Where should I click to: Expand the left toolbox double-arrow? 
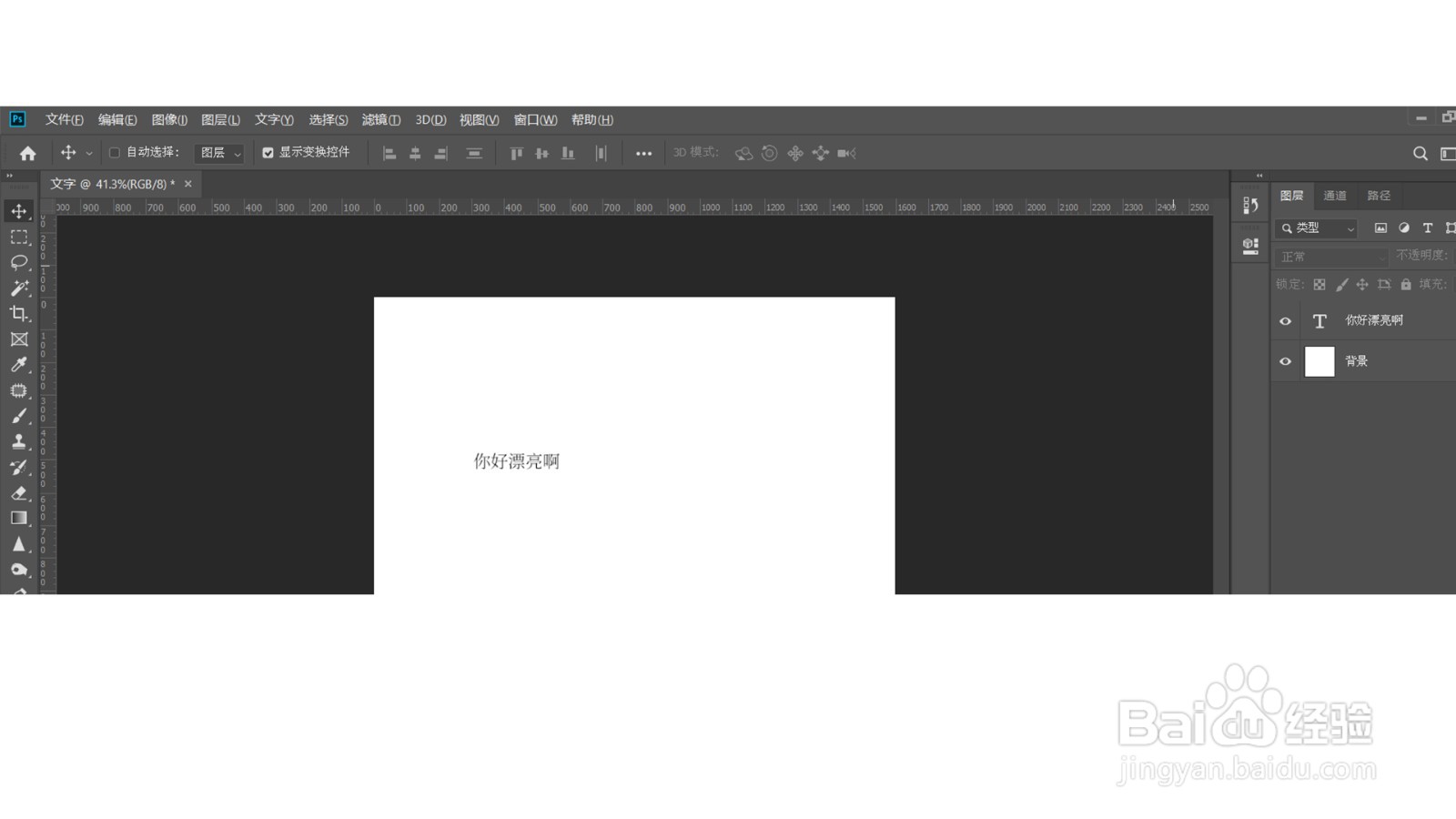pyautogui.click(x=10, y=176)
